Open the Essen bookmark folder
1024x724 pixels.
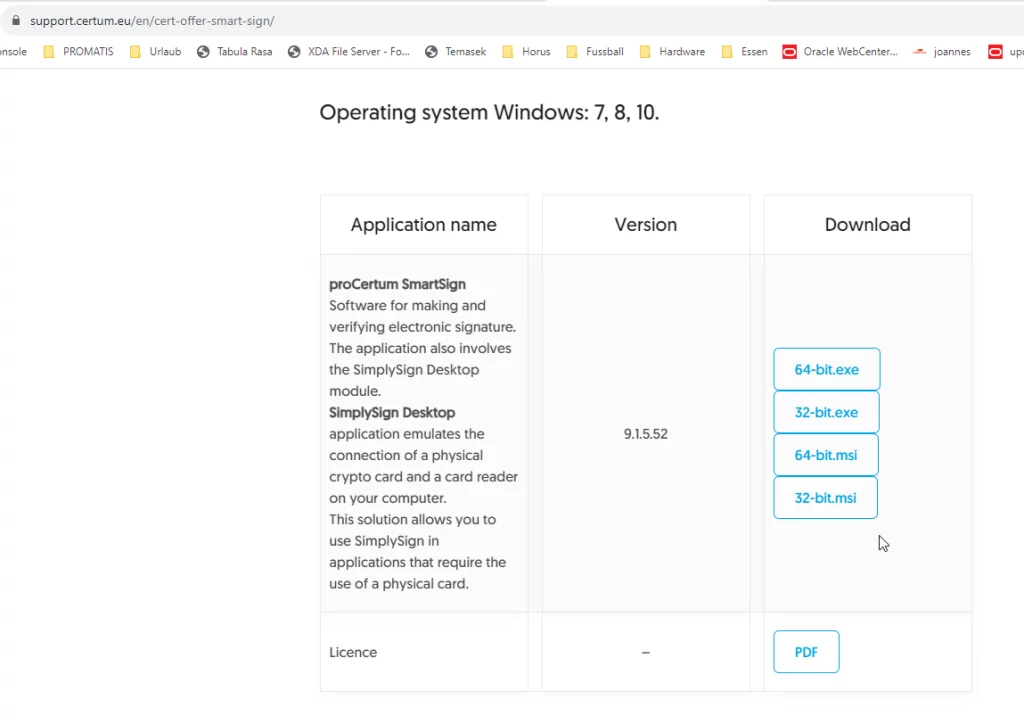coord(744,52)
